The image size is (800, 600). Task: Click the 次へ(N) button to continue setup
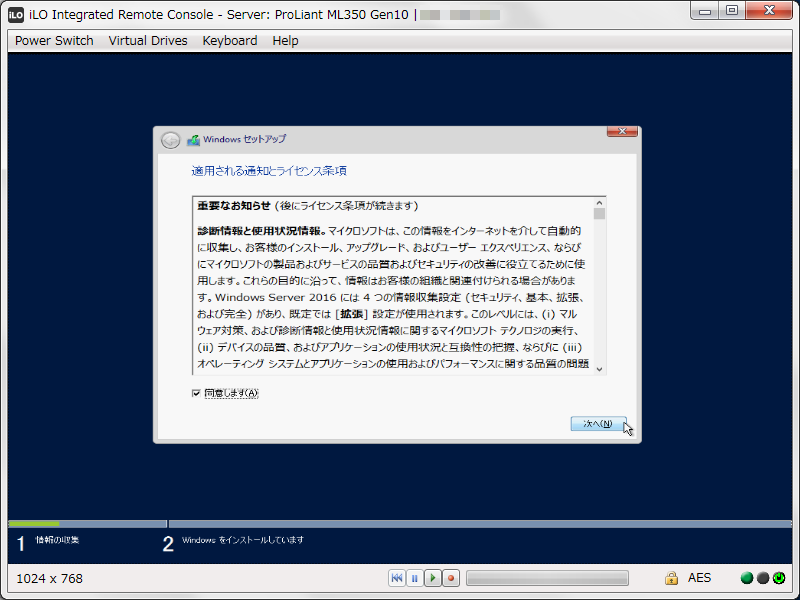(600, 423)
